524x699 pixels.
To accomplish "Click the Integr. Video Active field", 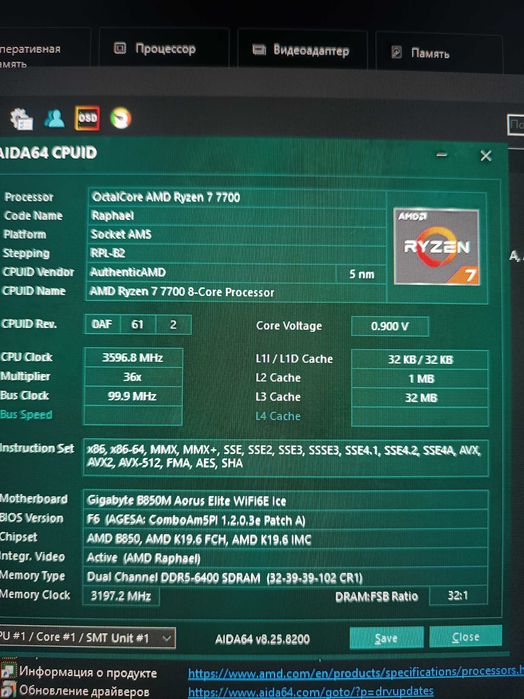I will [x=285, y=558].
